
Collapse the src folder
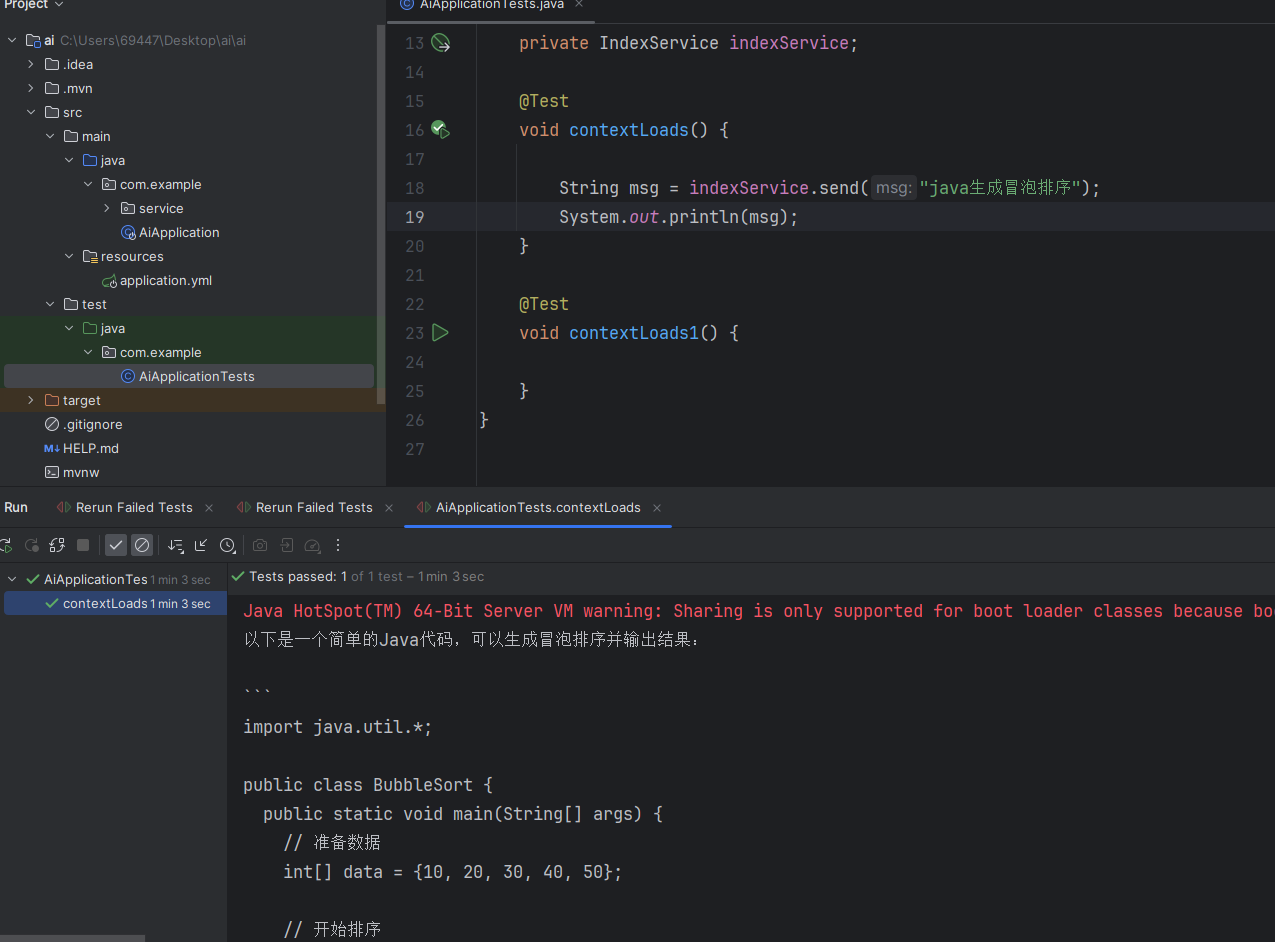pyautogui.click(x=32, y=112)
